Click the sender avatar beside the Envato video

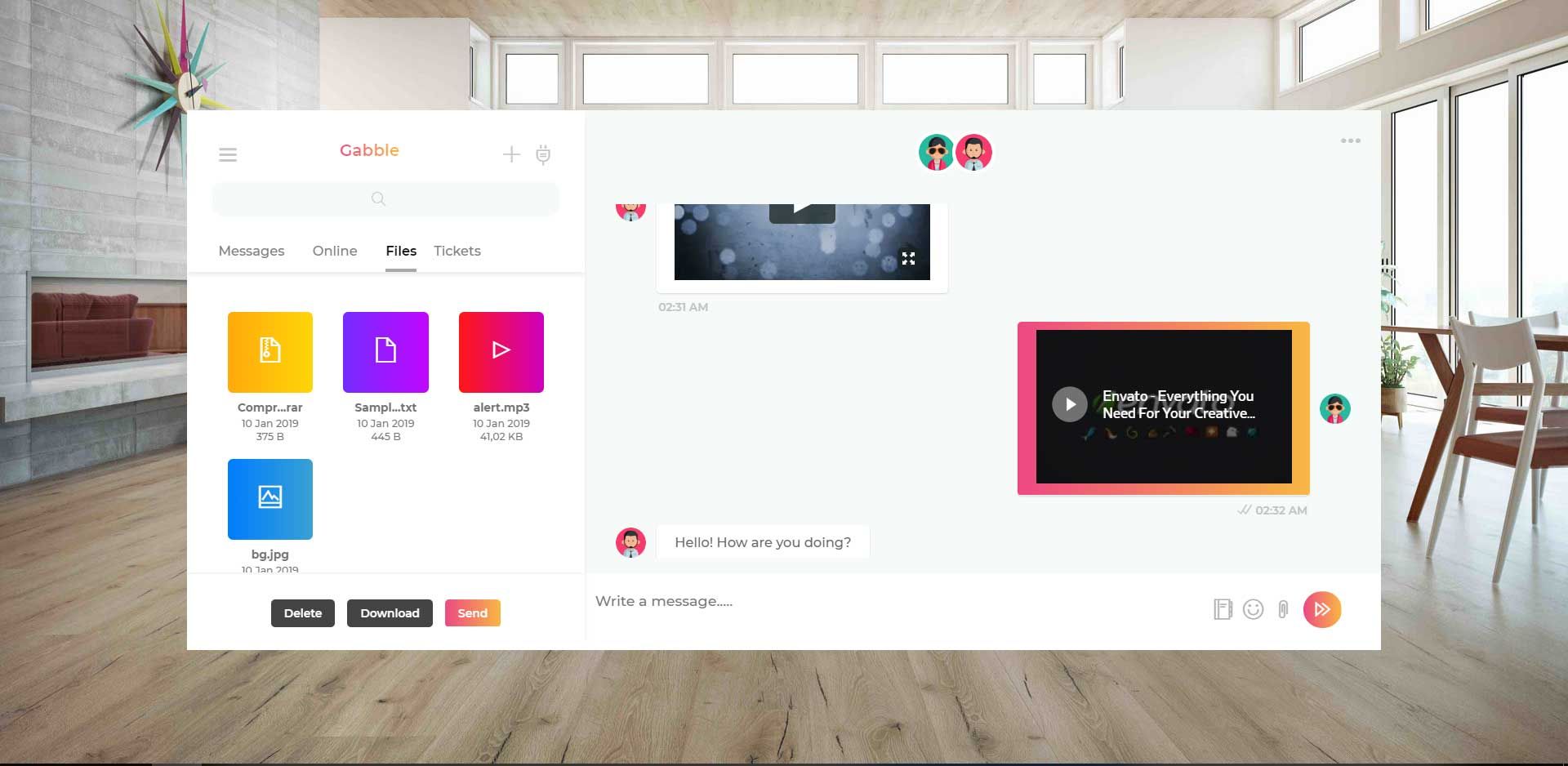pyautogui.click(x=1335, y=408)
